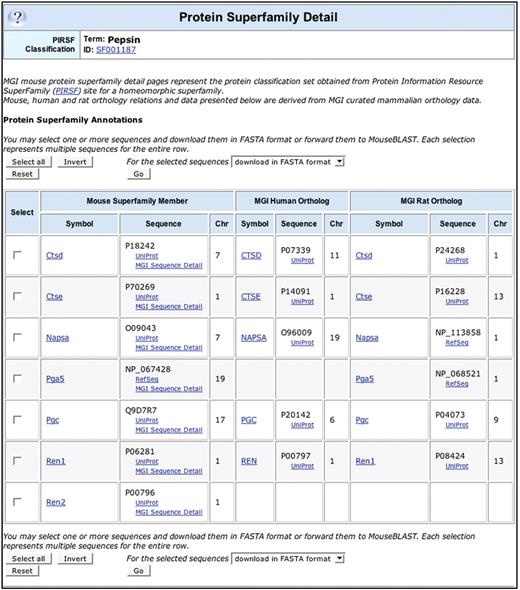Open the human NAPSA ortholog link
Viewport: 520px width, 590px height.
254,338
